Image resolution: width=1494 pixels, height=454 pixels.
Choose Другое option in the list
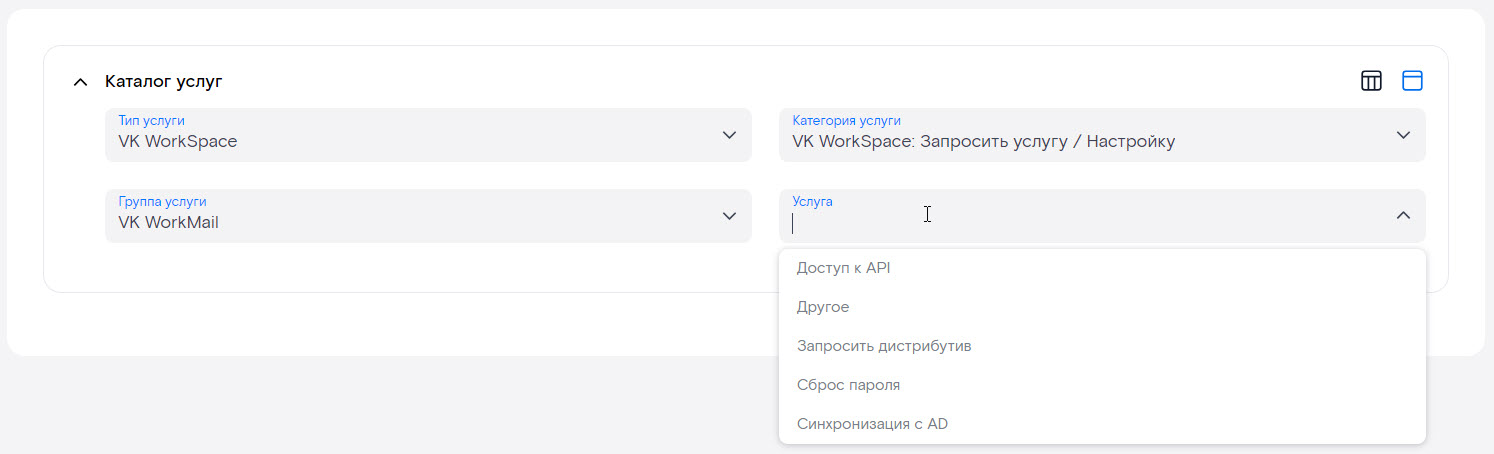pos(823,307)
